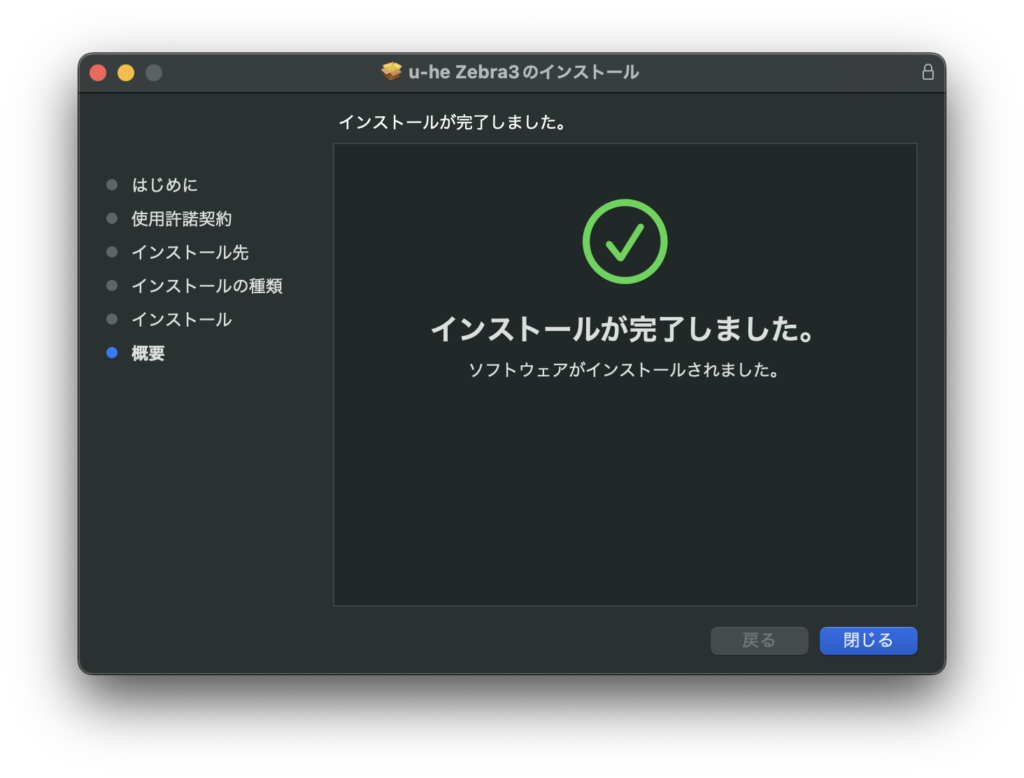The width and height of the screenshot is (1024, 778).
Task: Click the ソフトウェアがインストールされました message text
Action: click(x=623, y=370)
